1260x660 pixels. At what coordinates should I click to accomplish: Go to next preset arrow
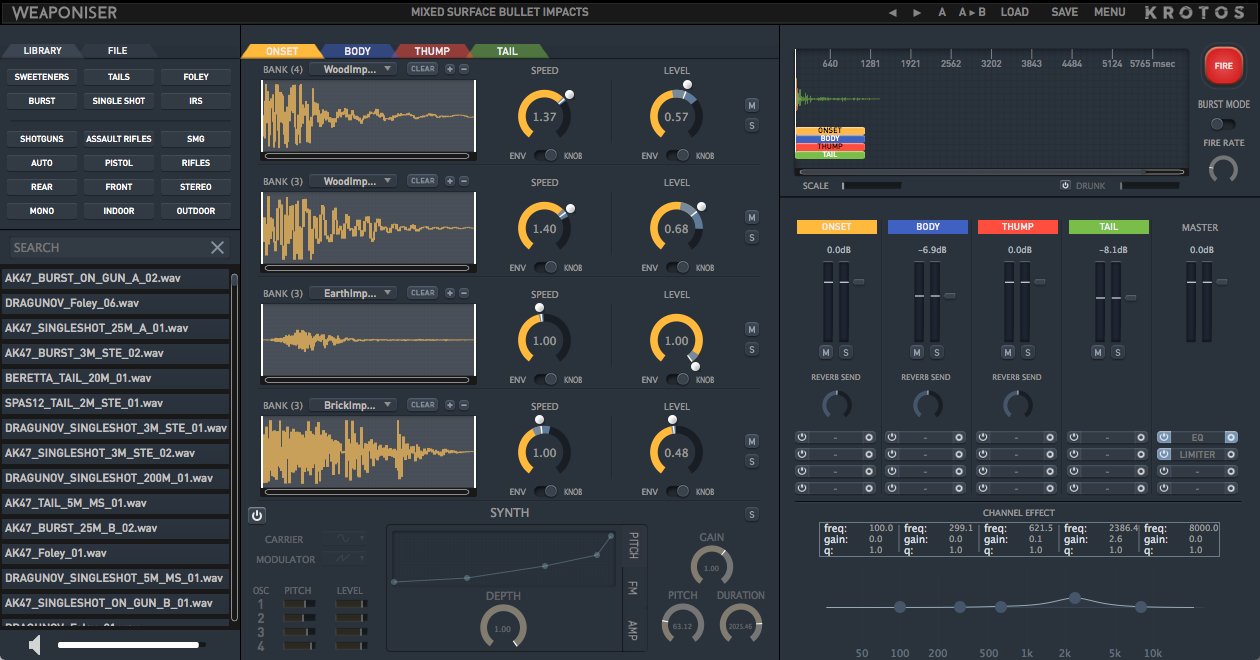917,13
